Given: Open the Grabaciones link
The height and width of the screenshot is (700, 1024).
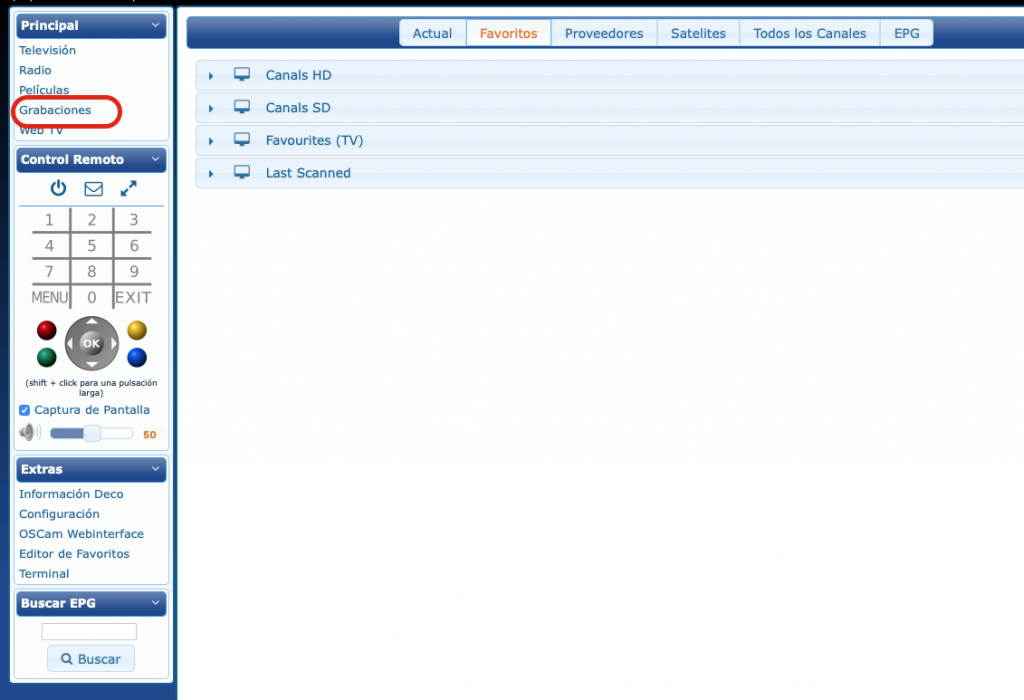Looking at the screenshot, I should click(55, 110).
